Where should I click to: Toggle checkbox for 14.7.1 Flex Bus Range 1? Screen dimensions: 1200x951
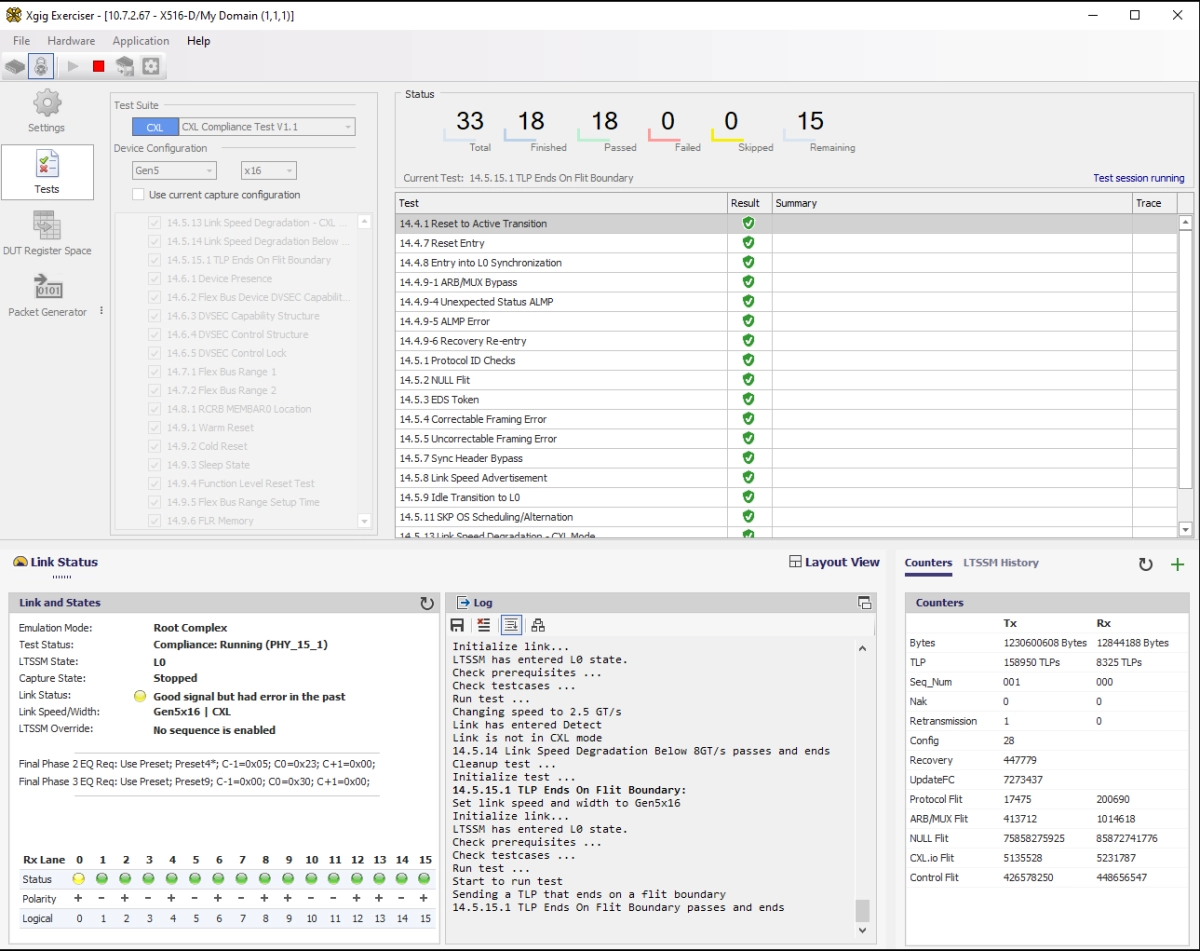[154, 372]
